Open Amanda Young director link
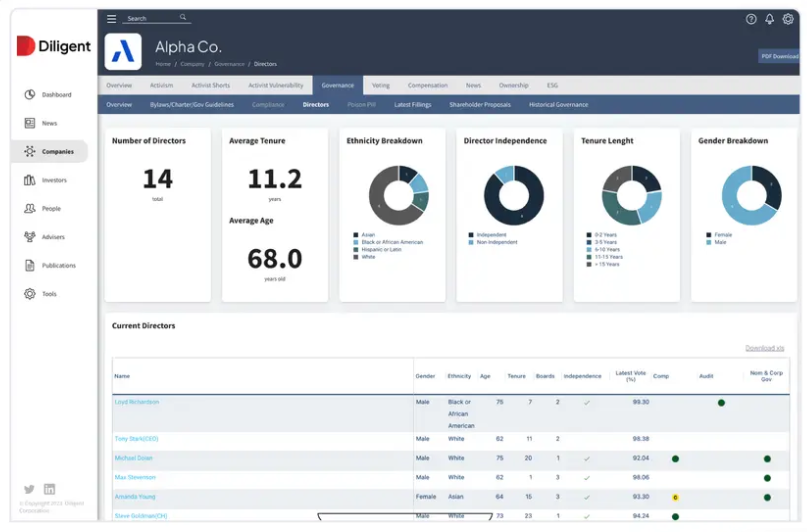Screen dimensions: 807x532 pos(135,496)
